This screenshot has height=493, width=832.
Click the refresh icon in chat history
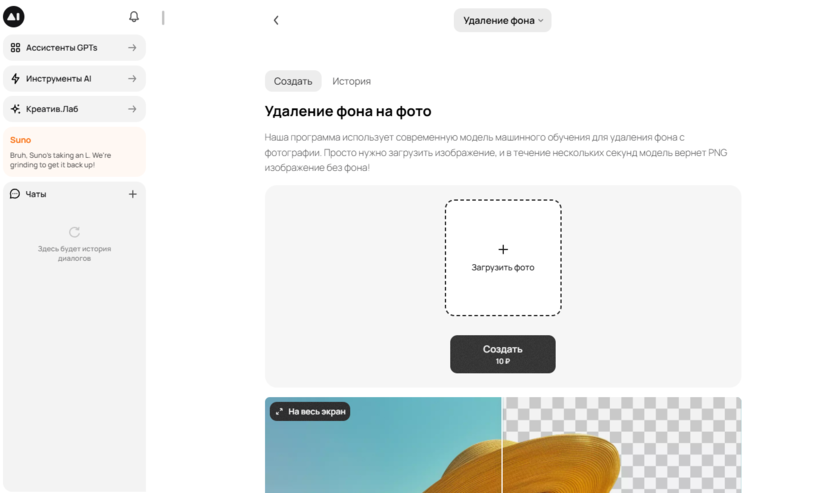pos(74,232)
